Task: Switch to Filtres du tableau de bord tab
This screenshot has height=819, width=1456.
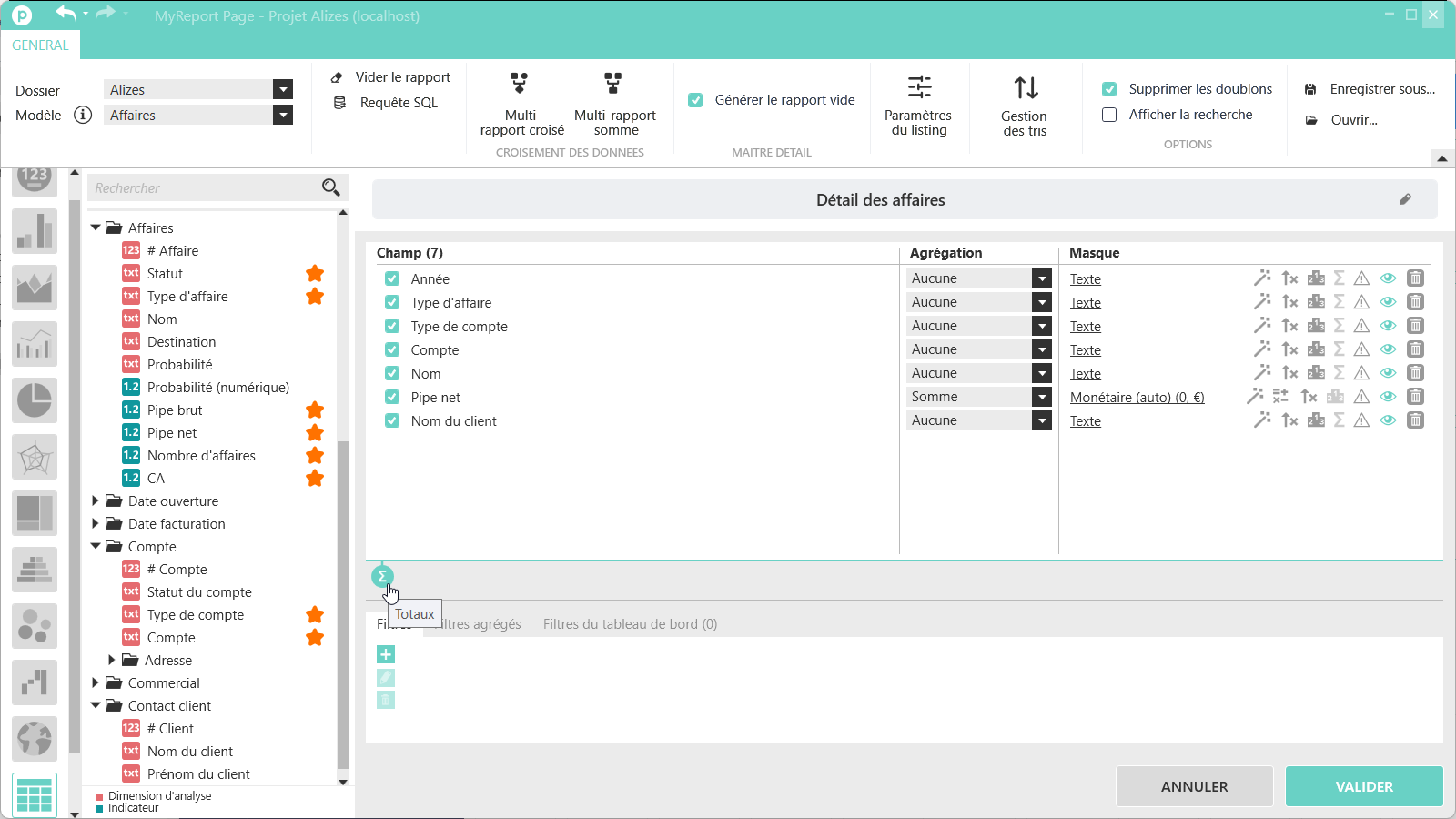Action: pos(630,624)
